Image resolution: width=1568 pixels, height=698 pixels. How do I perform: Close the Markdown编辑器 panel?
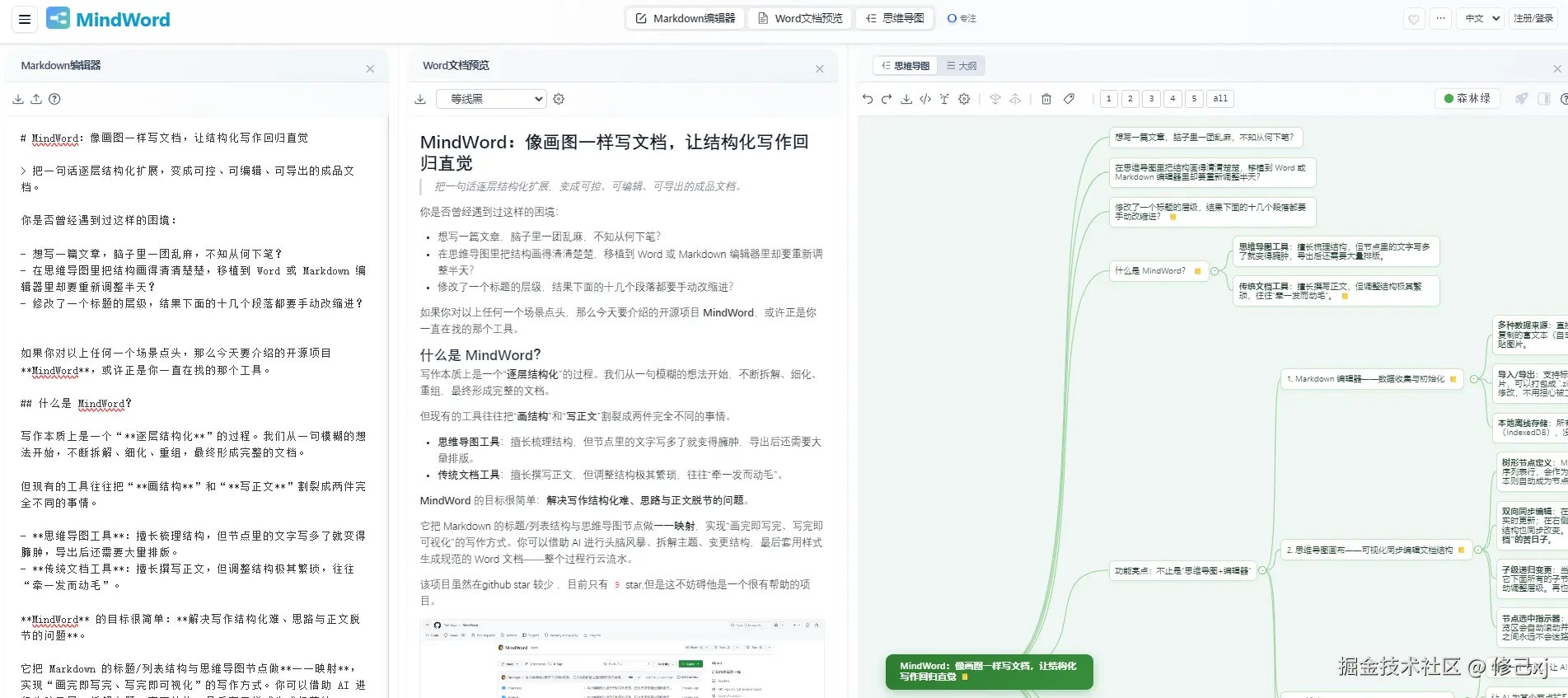pos(370,69)
